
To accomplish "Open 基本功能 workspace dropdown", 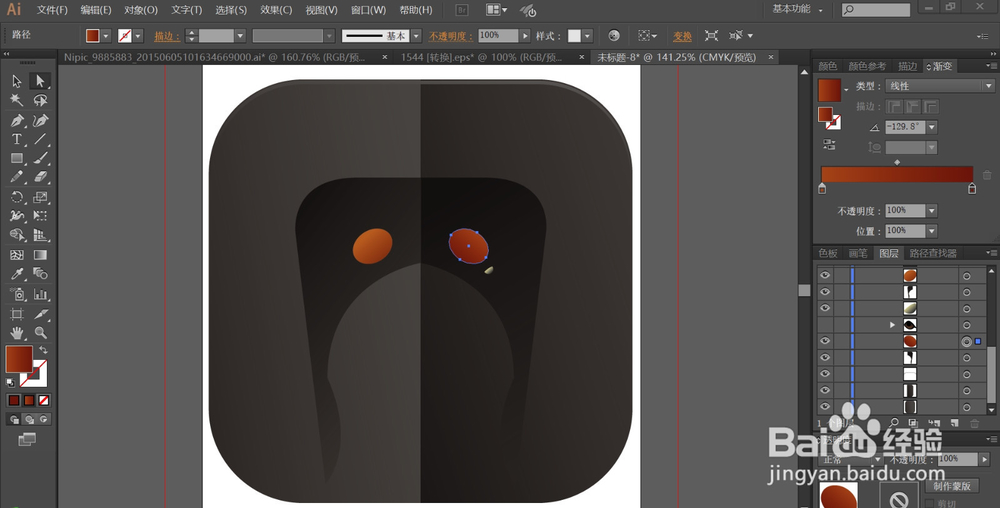I will [798, 10].
